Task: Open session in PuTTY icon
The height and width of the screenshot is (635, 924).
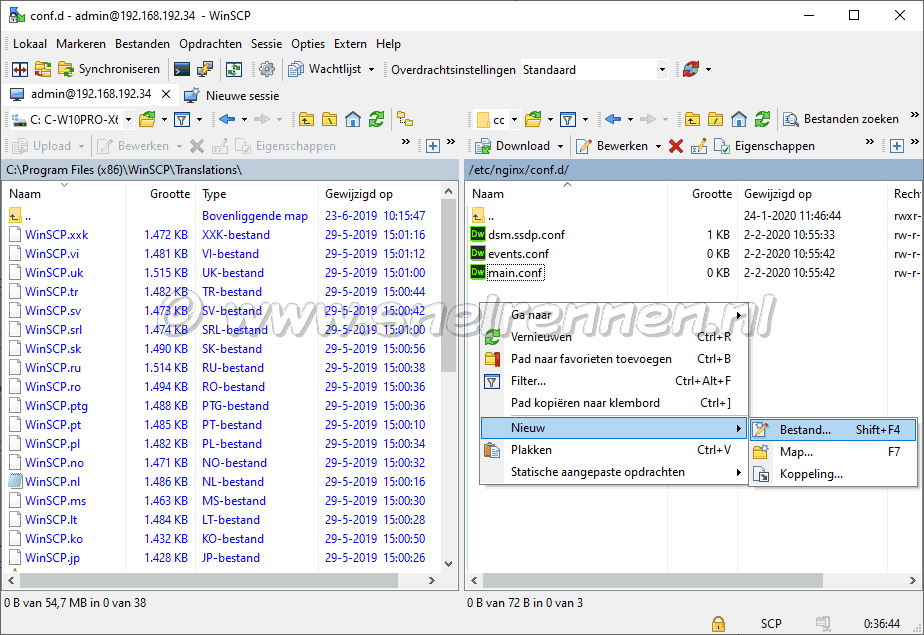Action: (204, 70)
